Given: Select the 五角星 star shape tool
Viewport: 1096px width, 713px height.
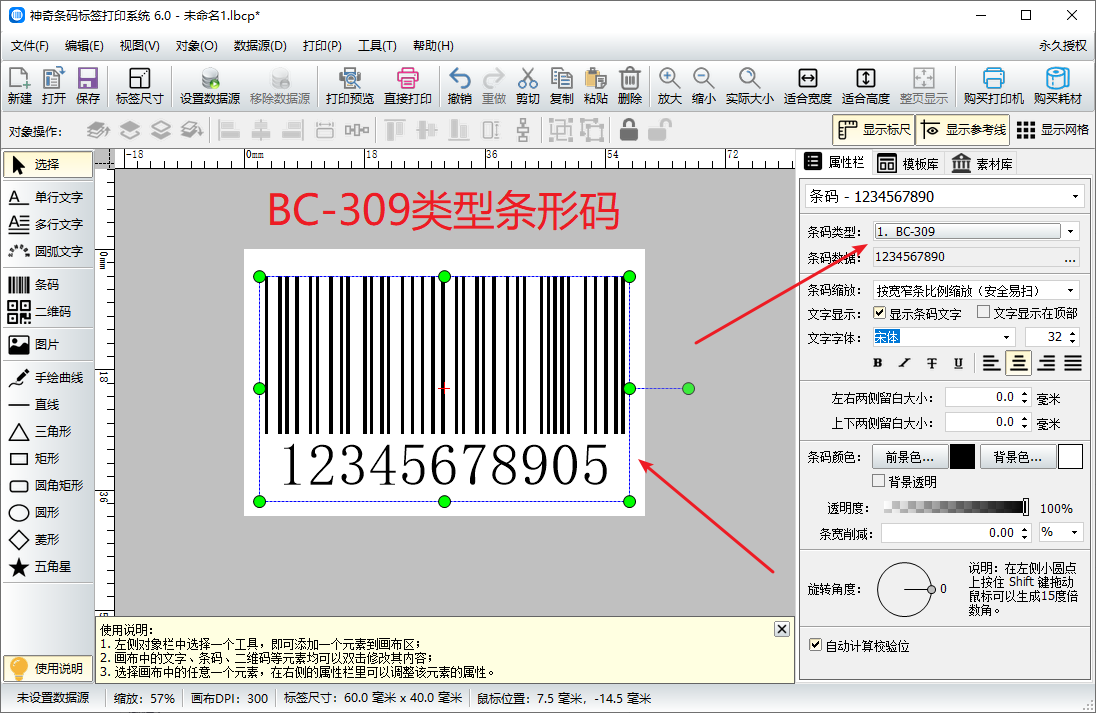Looking at the screenshot, I should tap(48, 567).
